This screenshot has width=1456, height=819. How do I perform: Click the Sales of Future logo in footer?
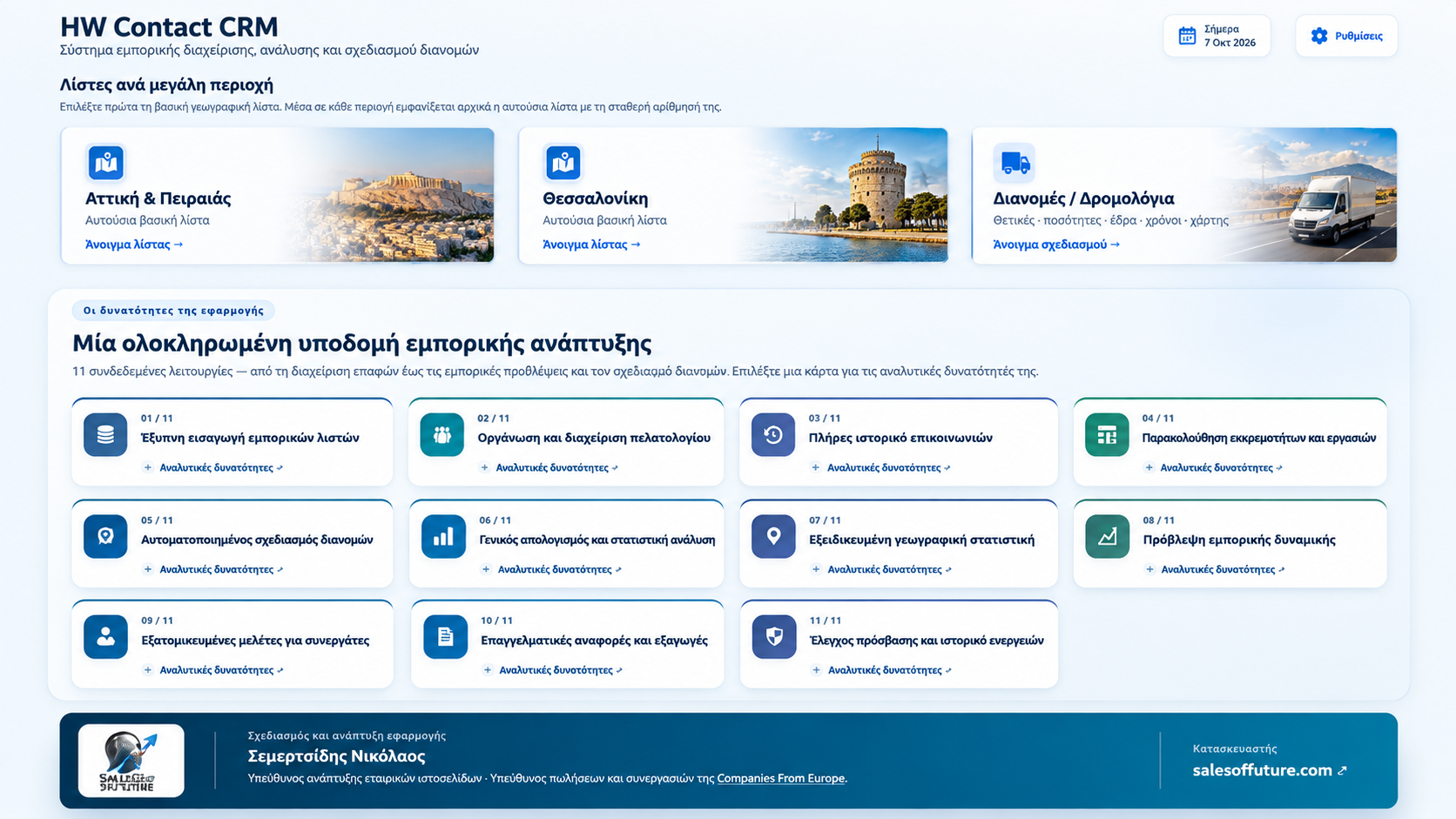(x=131, y=761)
